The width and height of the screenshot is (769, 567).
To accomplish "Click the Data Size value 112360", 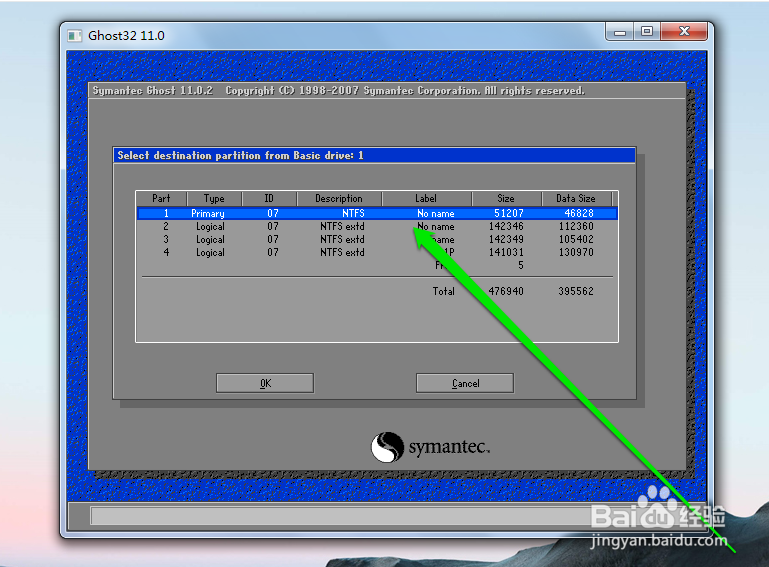I will pyautogui.click(x=576, y=227).
